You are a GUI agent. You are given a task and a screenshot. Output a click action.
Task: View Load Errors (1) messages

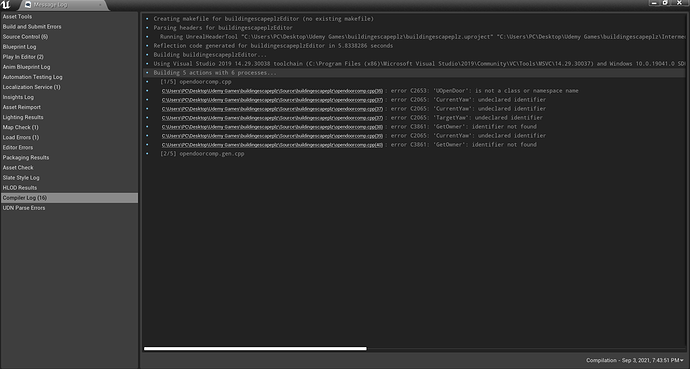69,138
